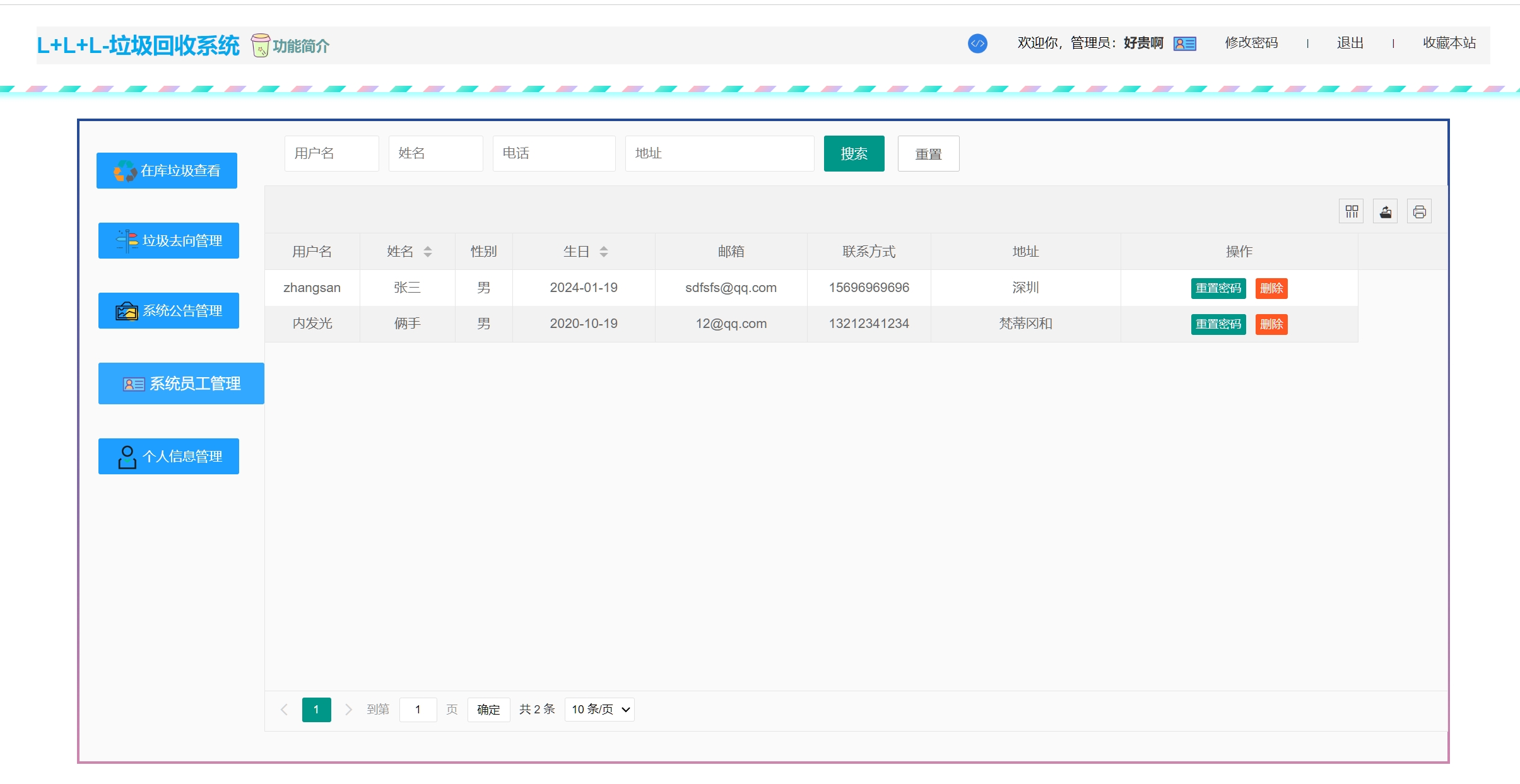Sort the 生日 column using its arrows

click(604, 252)
